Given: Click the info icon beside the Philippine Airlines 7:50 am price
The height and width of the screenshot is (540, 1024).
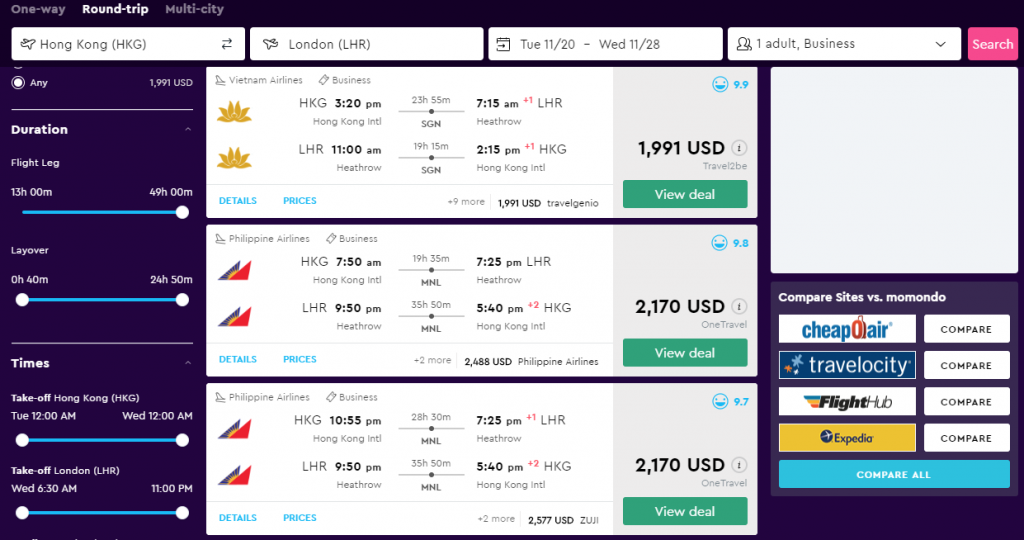Looking at the screenshot, I should [x=739, y=306].
